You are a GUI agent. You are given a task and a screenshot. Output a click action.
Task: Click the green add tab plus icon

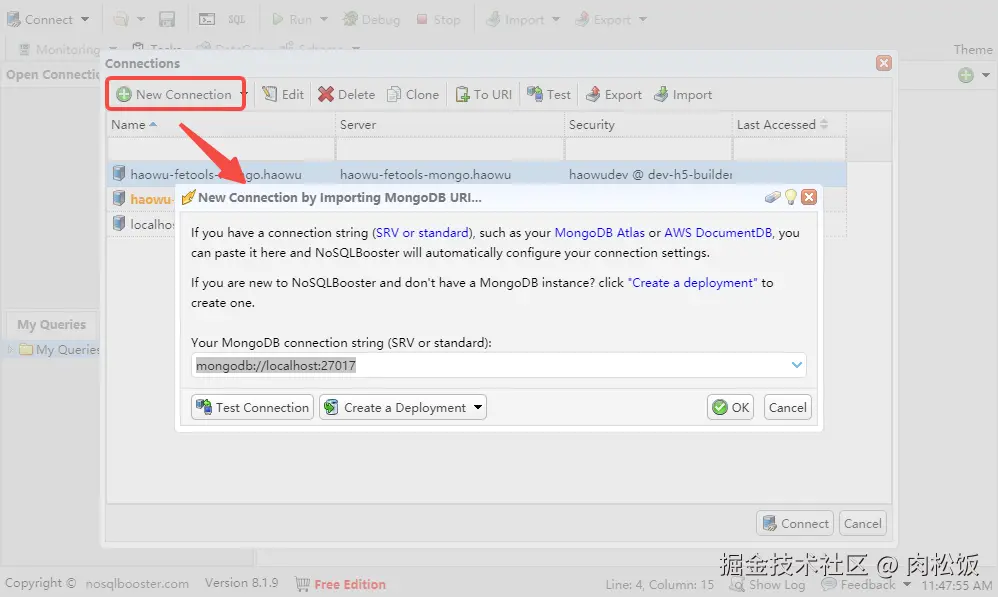pyautogui.click(x=966, y=75)
